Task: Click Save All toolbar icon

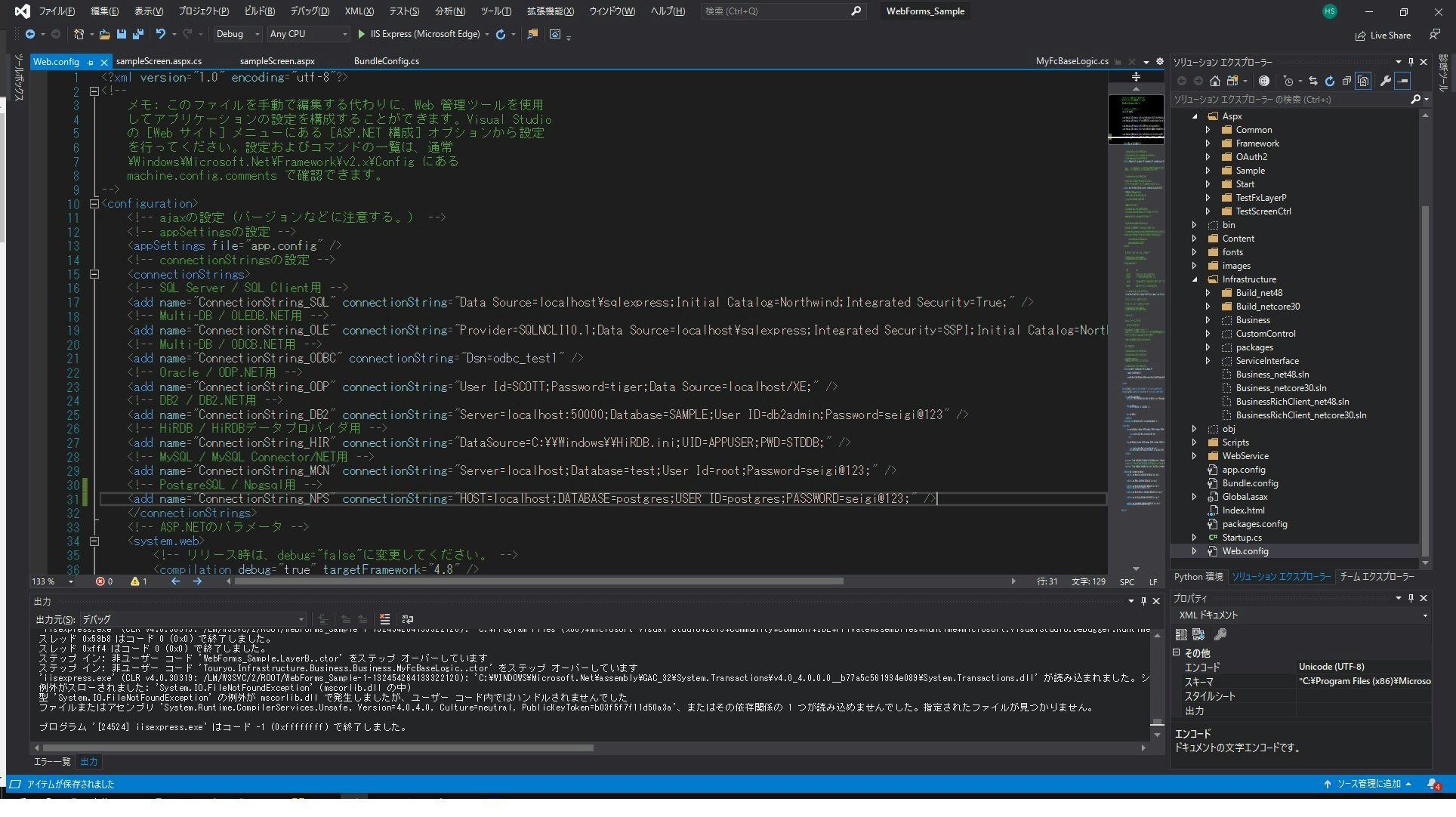Action: pos(137,34)
